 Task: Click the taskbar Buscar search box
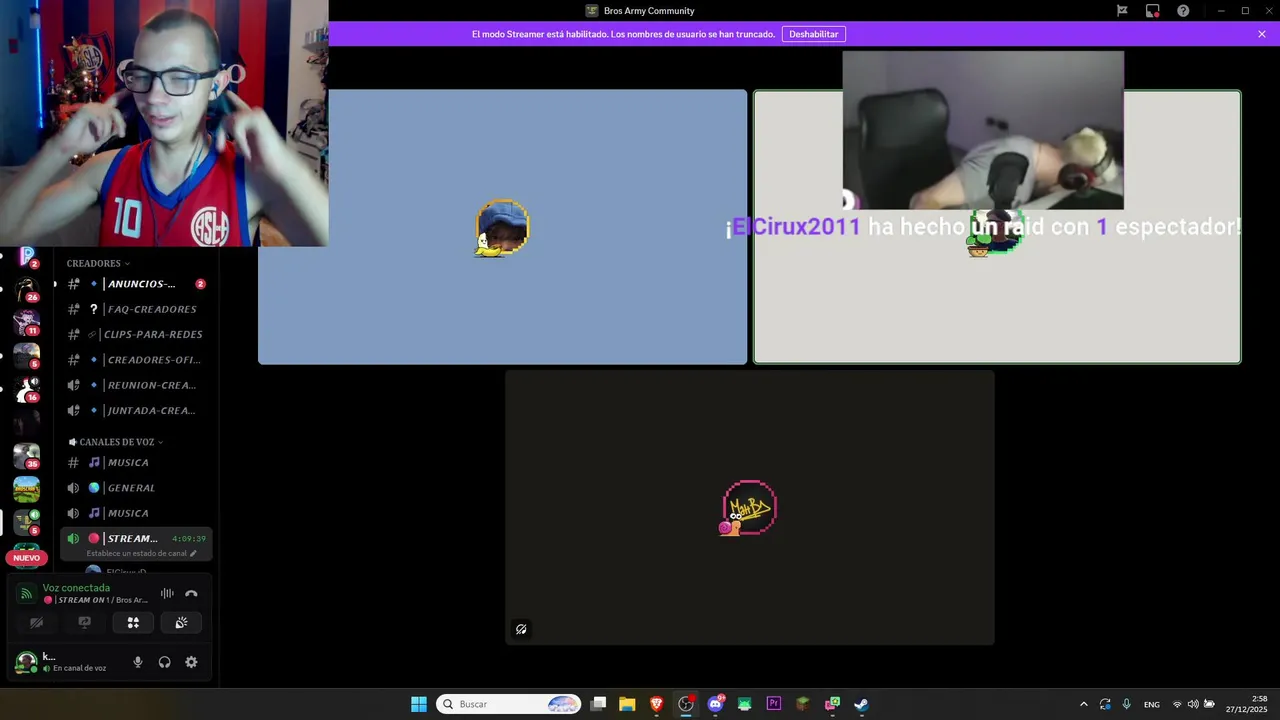[x=509, y=704]
